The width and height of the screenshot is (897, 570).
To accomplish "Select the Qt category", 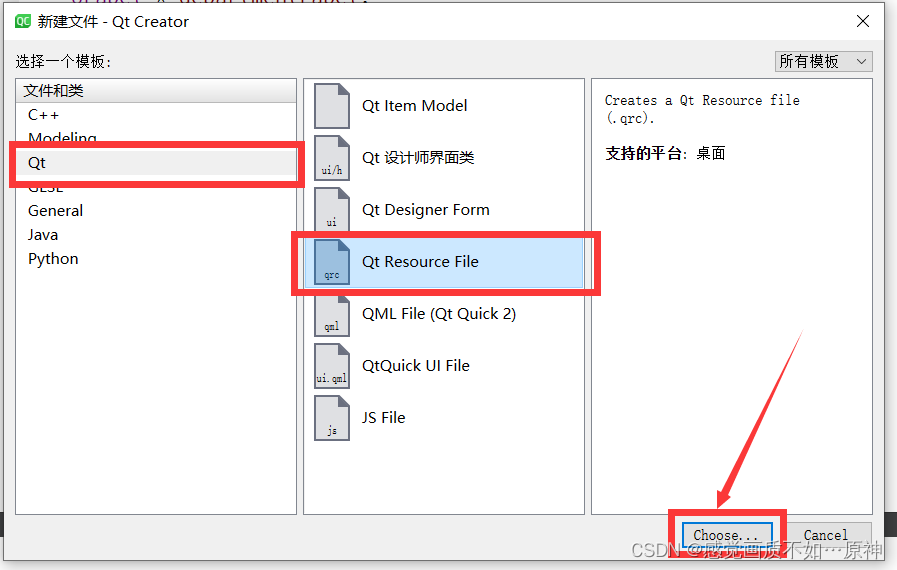I will tap(156, 163).
